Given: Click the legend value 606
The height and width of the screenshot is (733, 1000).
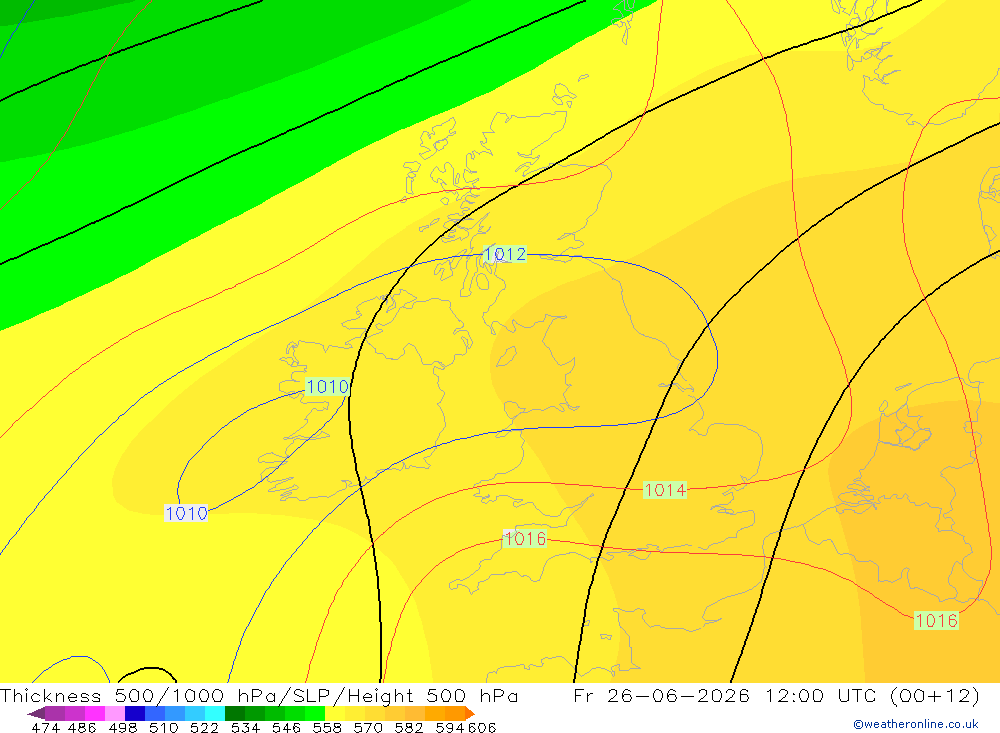Looking at the screenshot, I should (x=482, y=727).
